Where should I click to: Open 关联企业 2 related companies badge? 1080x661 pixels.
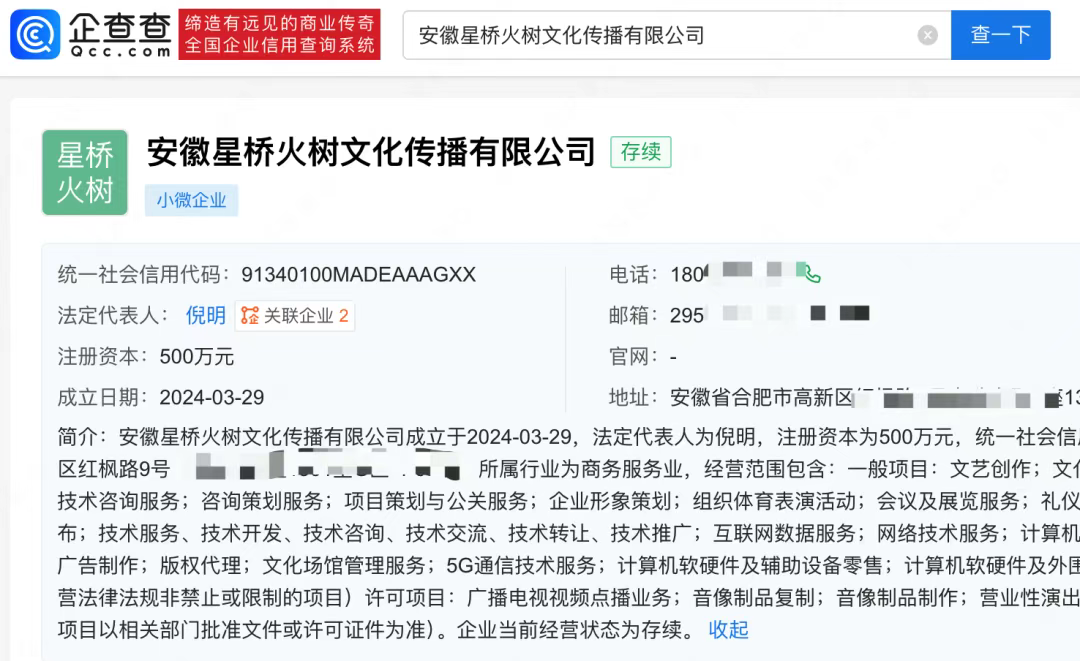coord(295,316)
